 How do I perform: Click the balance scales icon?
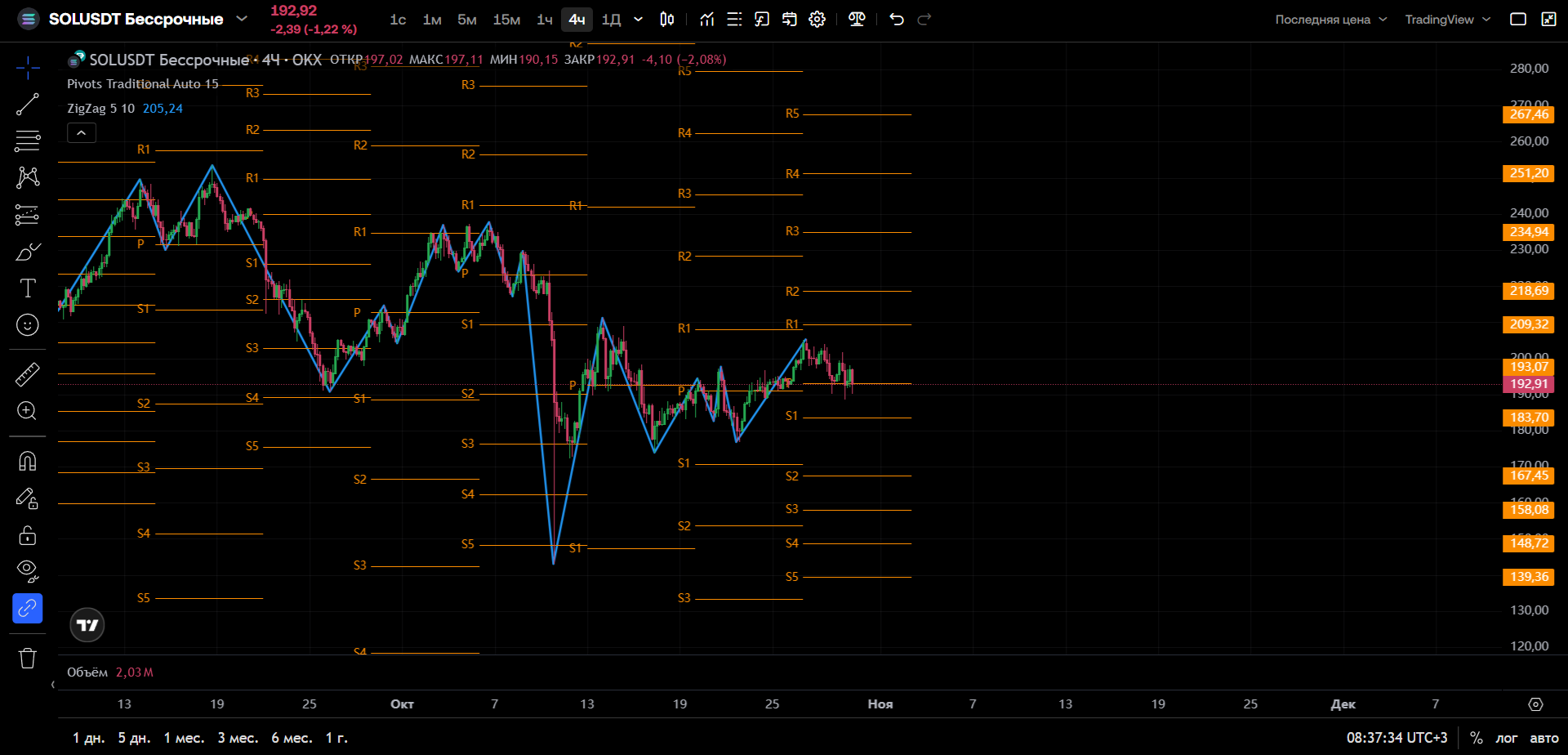(857, 19)
